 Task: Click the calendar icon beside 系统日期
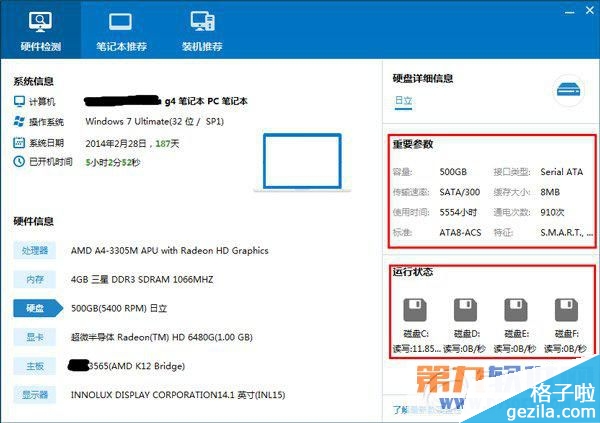point(19,142)
